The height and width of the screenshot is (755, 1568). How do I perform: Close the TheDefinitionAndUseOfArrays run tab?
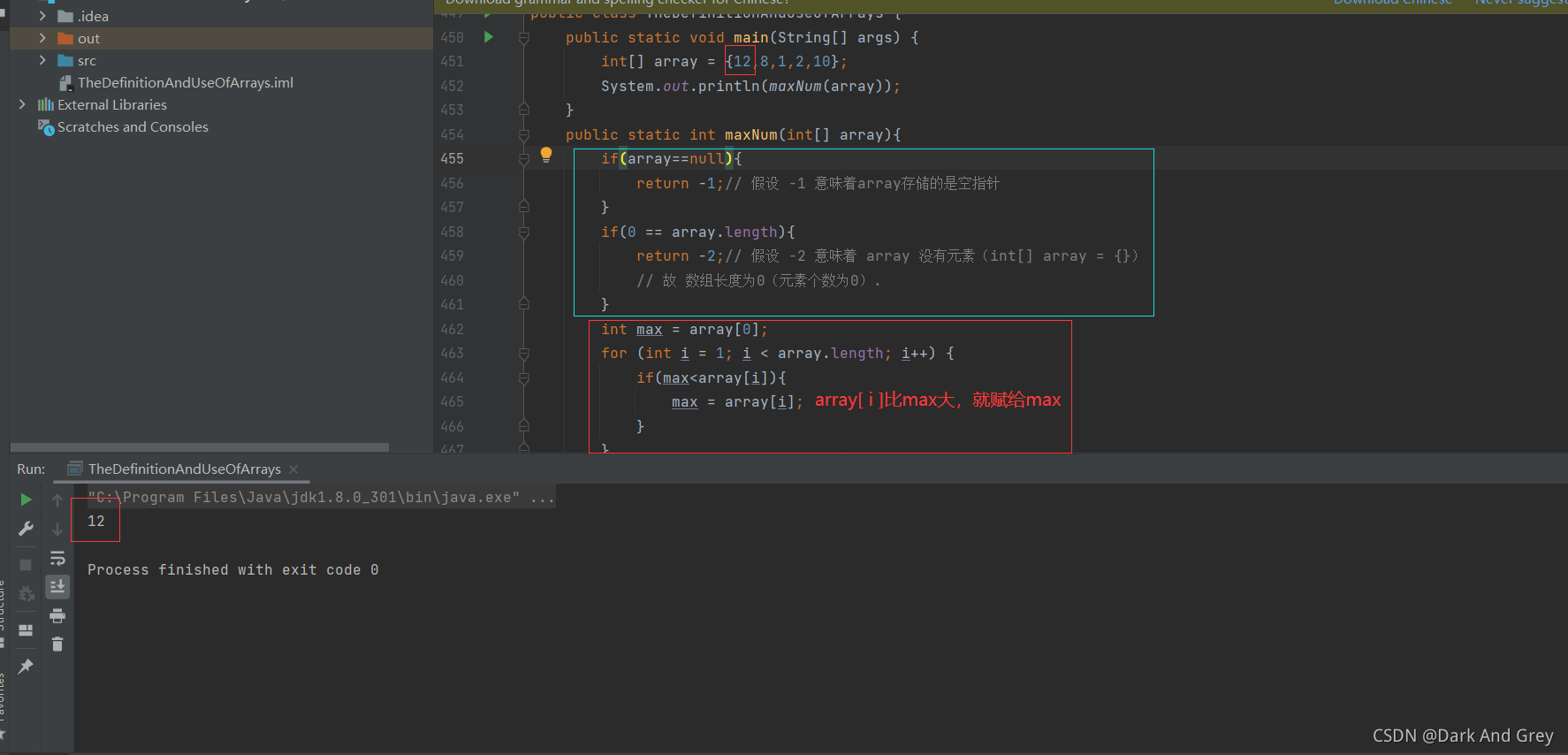pyautogui.click(x=293, y=469)
